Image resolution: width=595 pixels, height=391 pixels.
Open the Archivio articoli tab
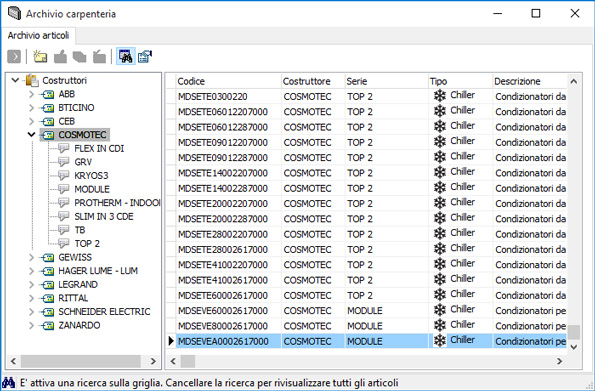click(38, 36)
